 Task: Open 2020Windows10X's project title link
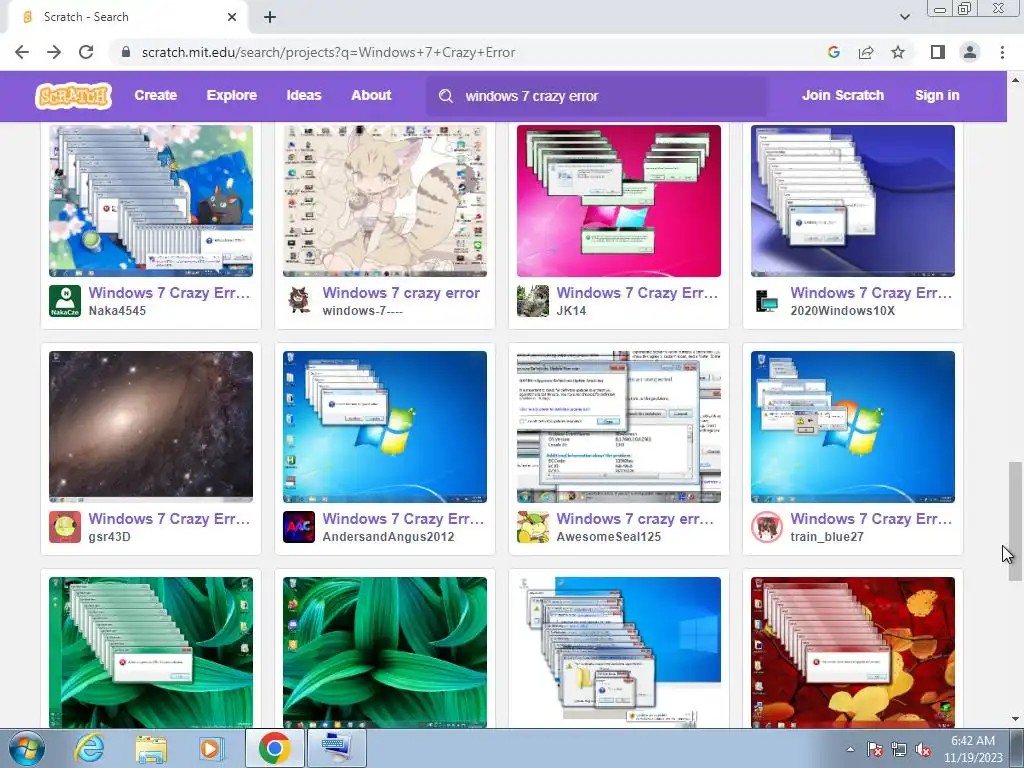(x=871, y=293)
